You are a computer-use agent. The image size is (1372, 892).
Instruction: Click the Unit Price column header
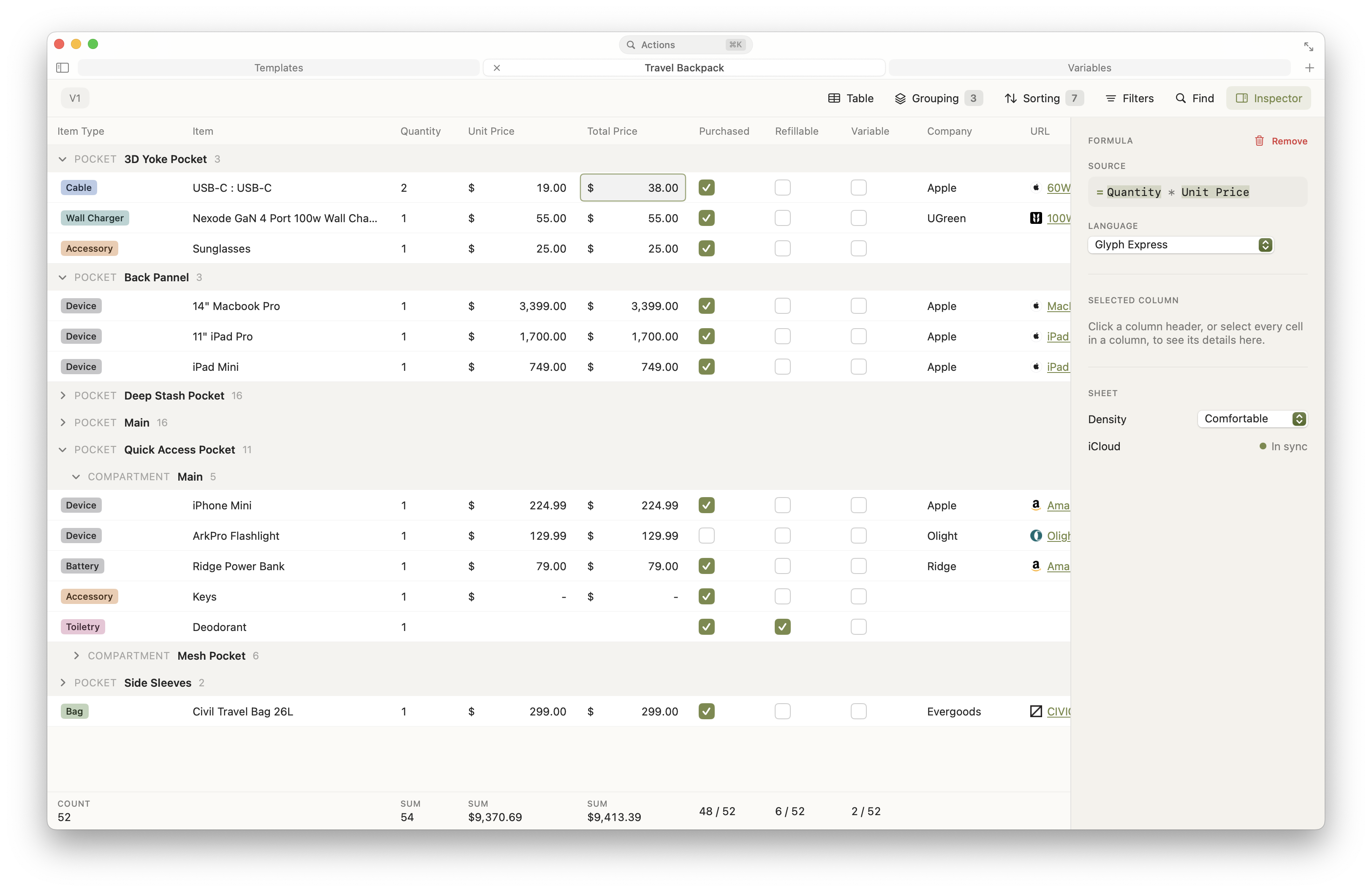coord(490,131)
